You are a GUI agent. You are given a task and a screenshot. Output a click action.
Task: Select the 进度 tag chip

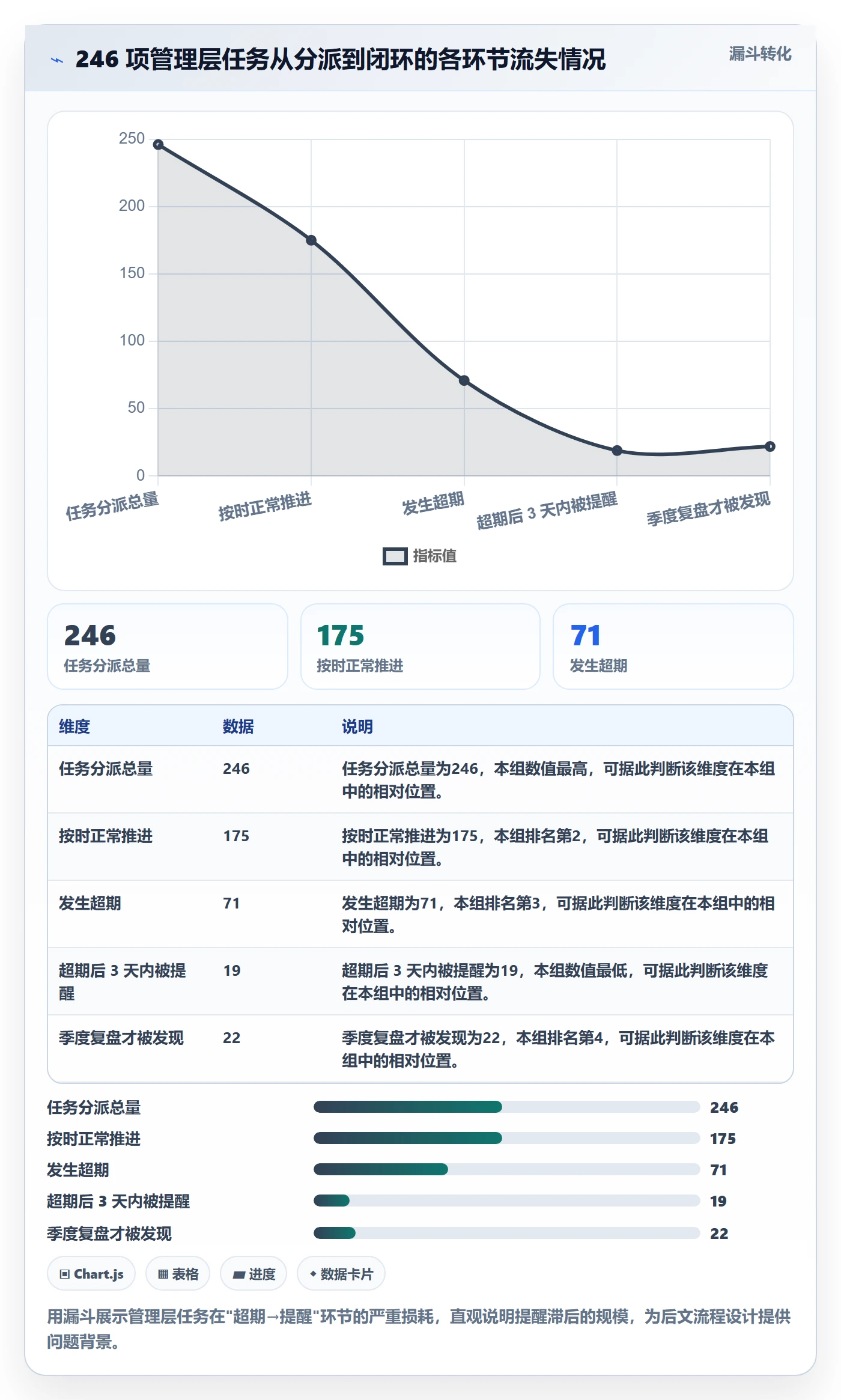tap(254, 1274)
